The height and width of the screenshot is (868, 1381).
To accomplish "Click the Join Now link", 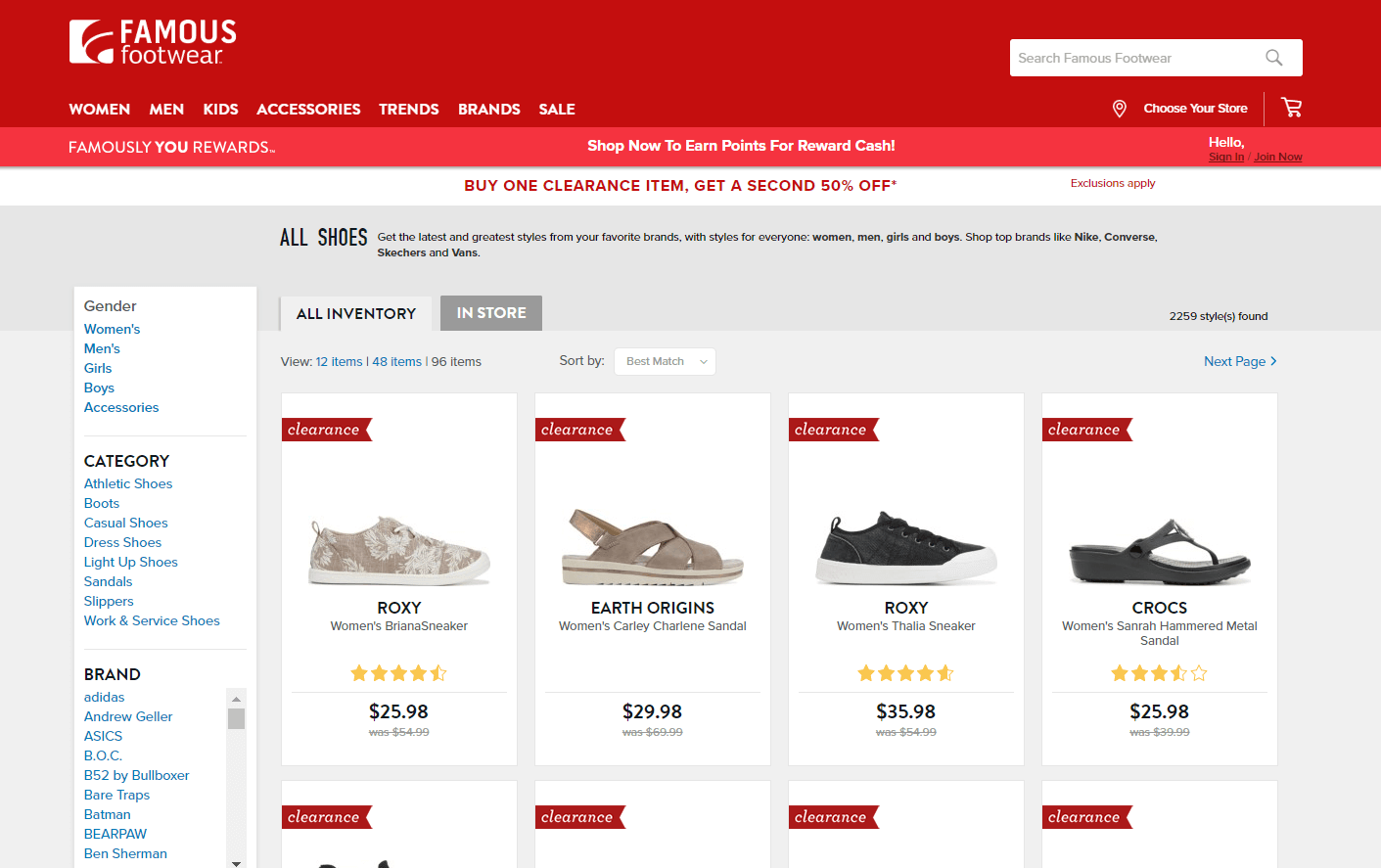I will tap(1278, 157).
